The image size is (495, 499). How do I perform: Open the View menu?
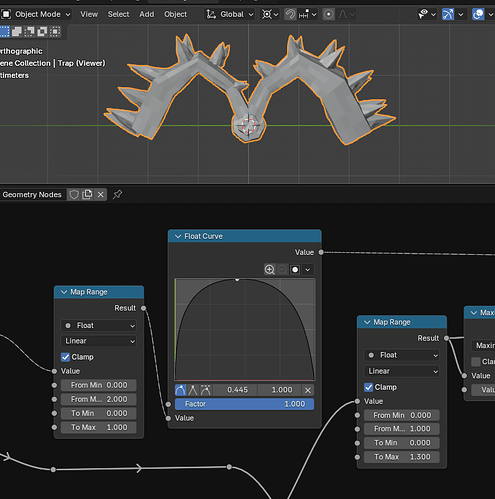pyautogui.click(x=89, y=14)
